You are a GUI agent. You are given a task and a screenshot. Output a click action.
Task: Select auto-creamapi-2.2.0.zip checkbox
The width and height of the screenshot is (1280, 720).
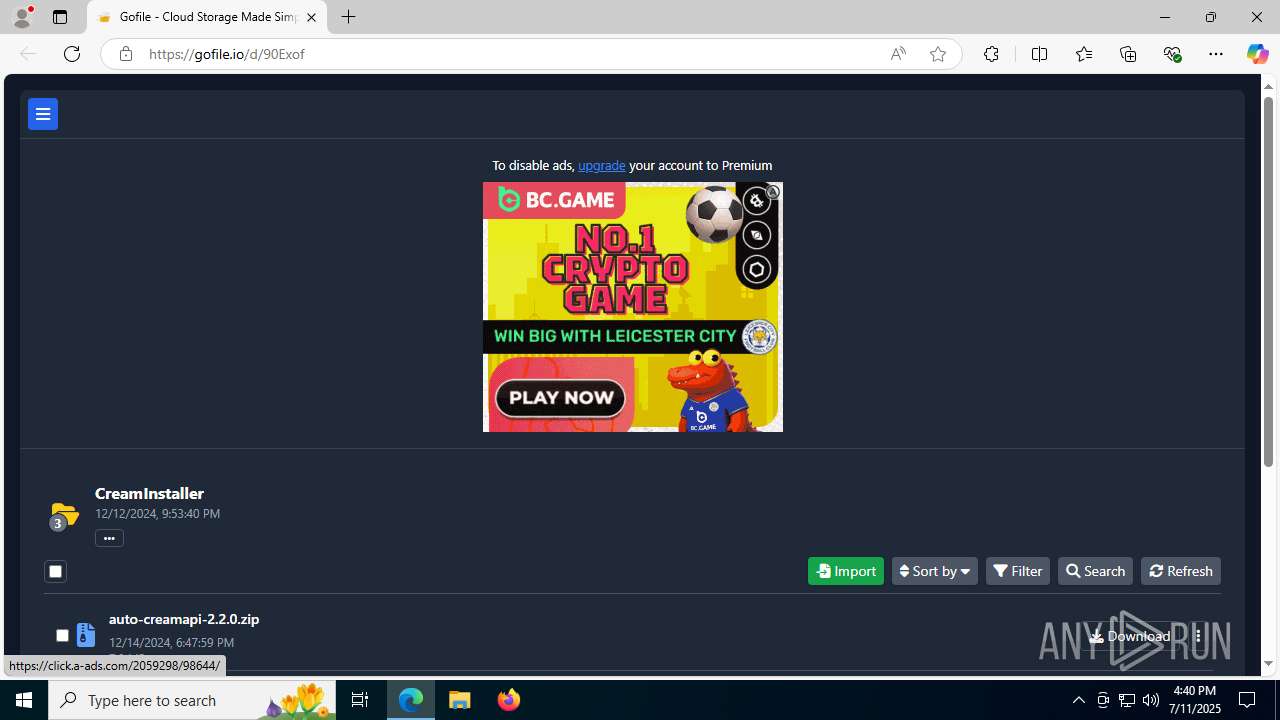pyautogui.click(x=62, y=635)
